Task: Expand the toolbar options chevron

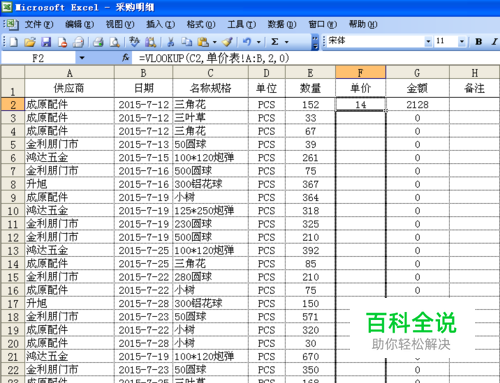Action: coord(315,42)
